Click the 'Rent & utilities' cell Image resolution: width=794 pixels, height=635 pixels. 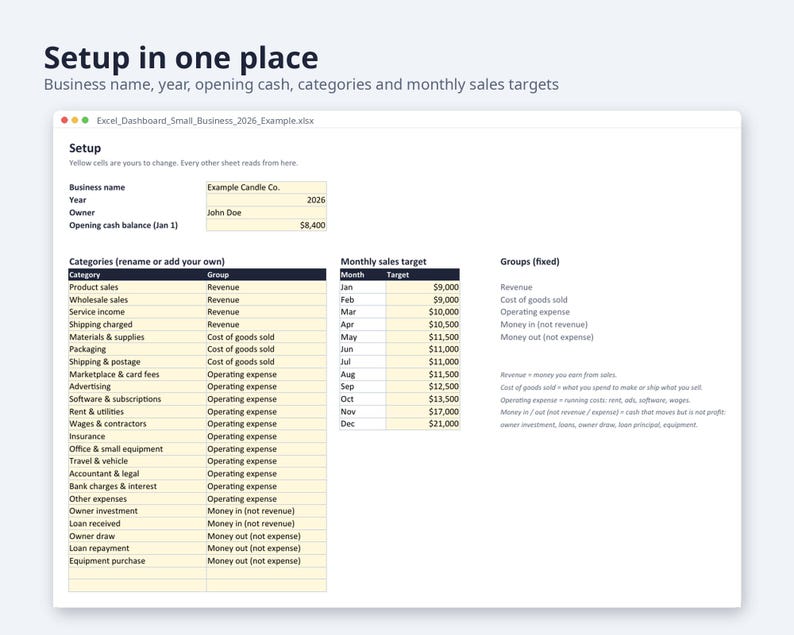137,412
